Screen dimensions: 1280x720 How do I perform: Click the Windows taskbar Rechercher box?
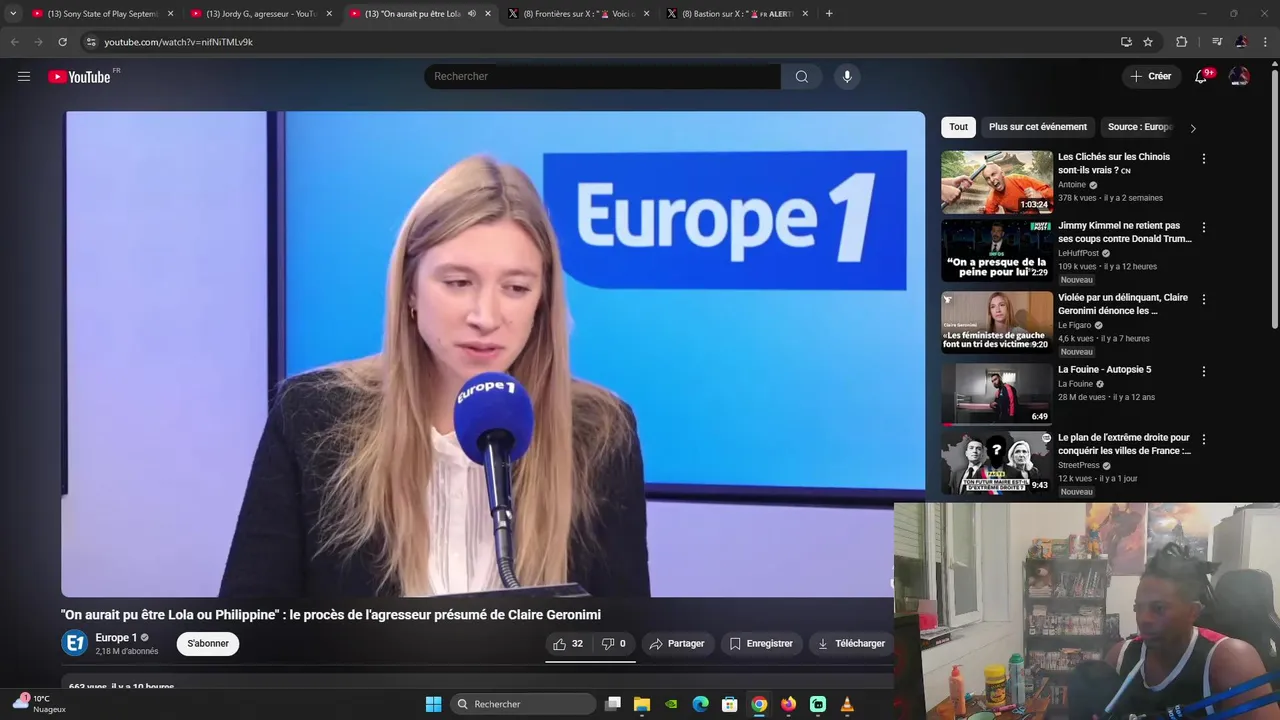[523, 704]
